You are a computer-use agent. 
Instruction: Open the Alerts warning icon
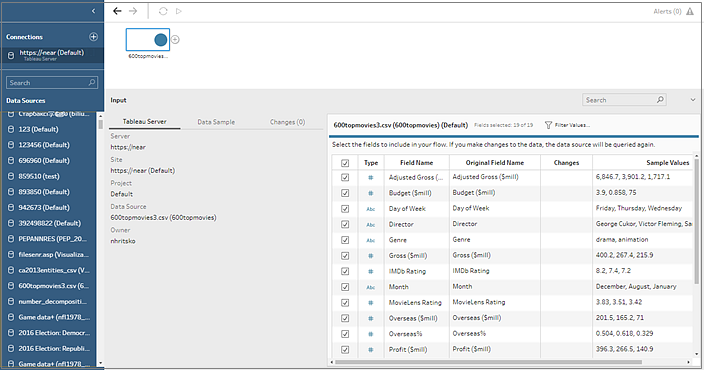690,12
